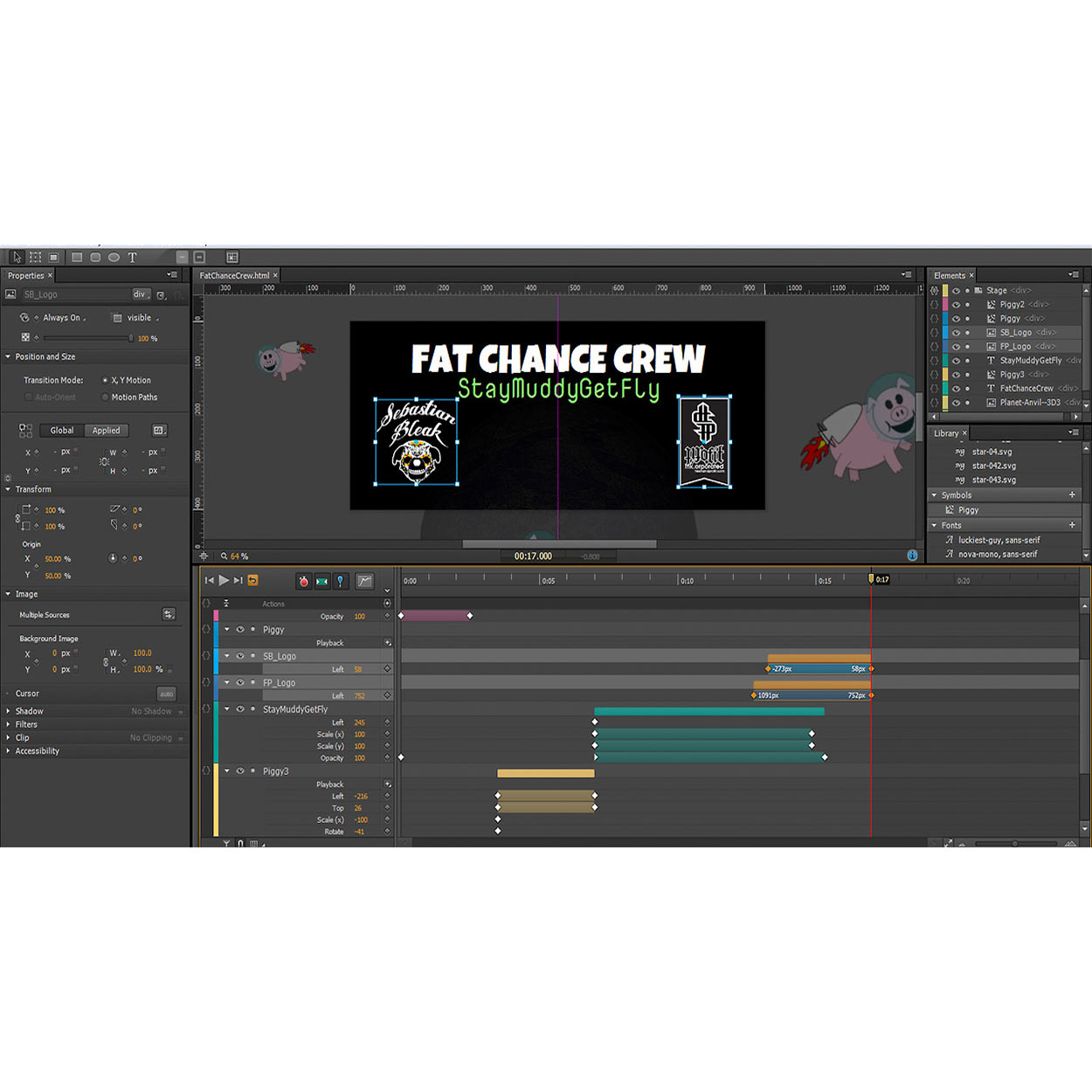Select the Text tool

133,257
